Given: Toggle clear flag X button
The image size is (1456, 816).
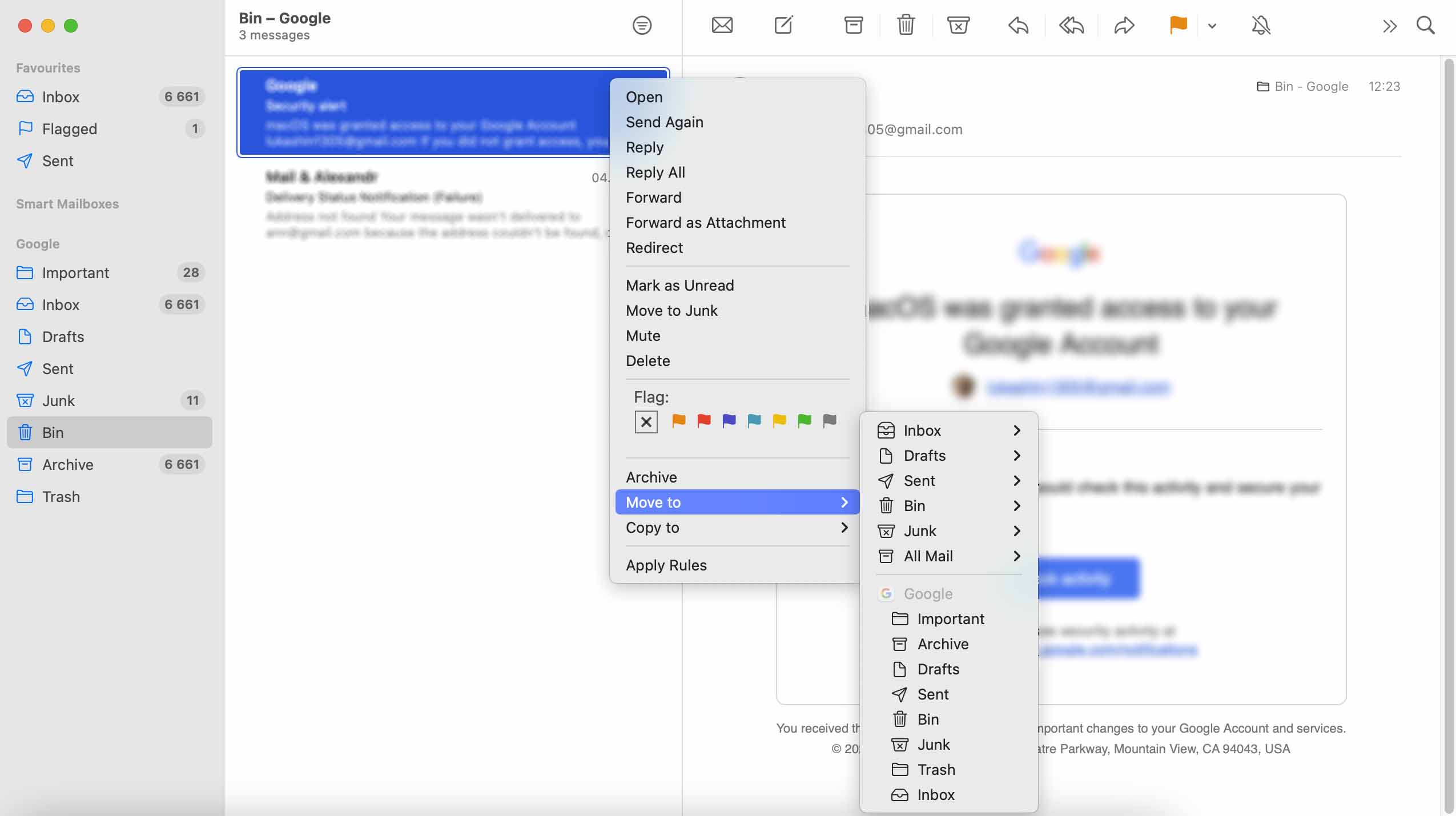Looking at the screenshot, I should click(645, 421).
